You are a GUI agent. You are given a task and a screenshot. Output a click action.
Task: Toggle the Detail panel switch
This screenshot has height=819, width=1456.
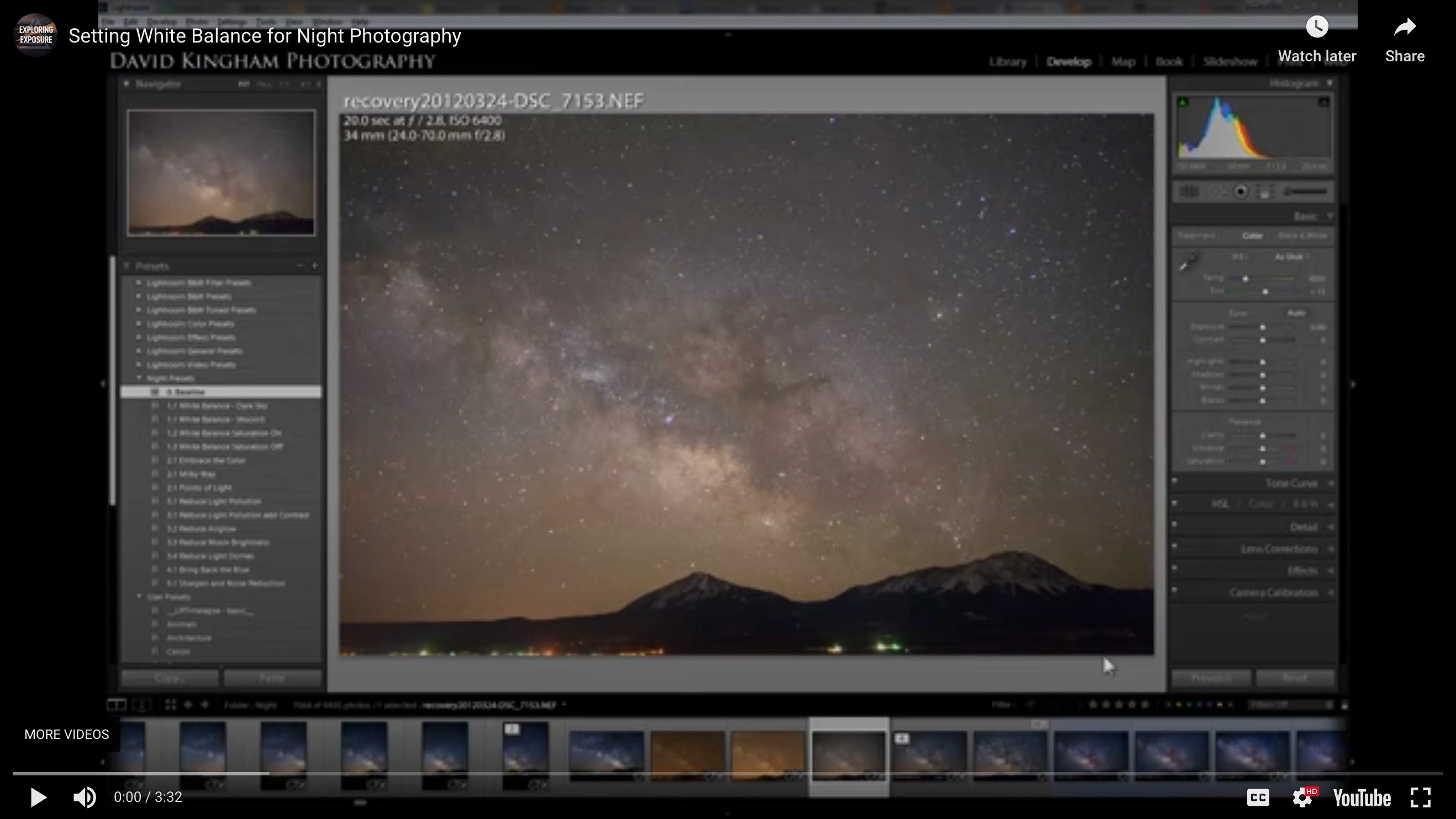pos(1174,525)
